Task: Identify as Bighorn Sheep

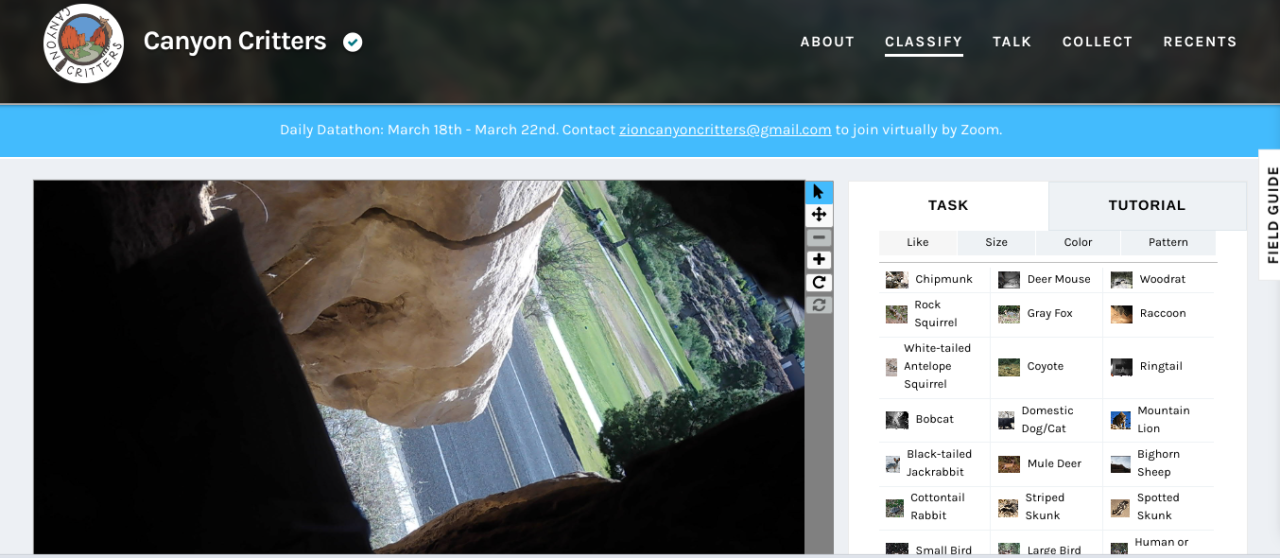Action: coord(1158,463)
